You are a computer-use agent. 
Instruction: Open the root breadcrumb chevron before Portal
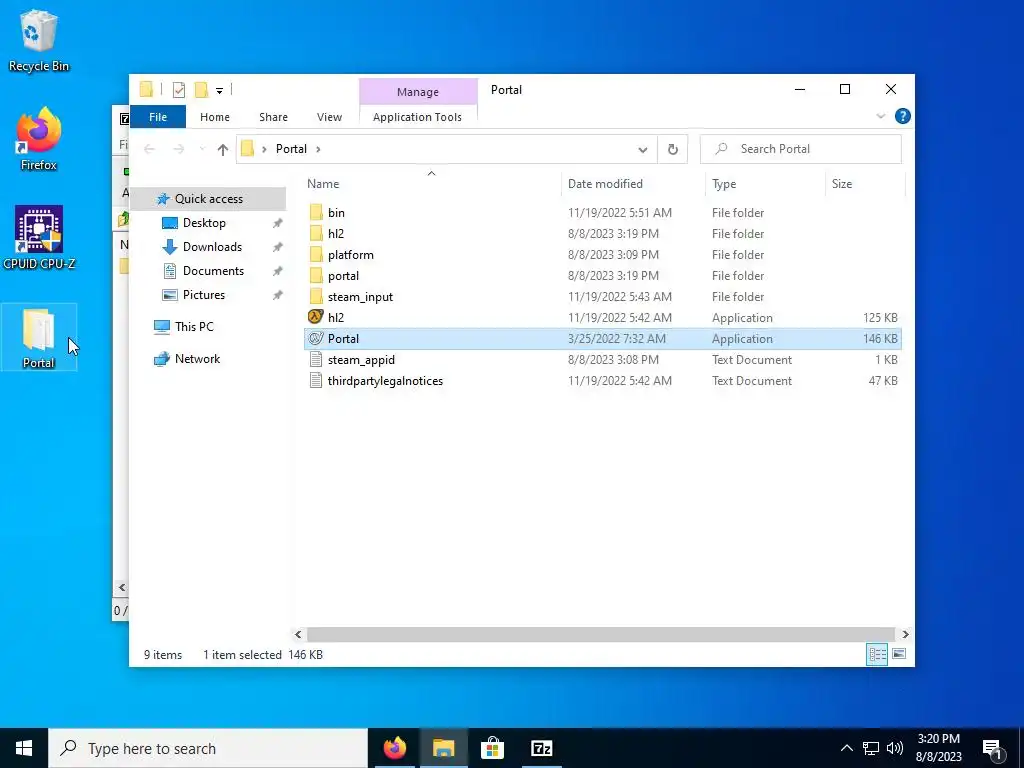[264, 149]
